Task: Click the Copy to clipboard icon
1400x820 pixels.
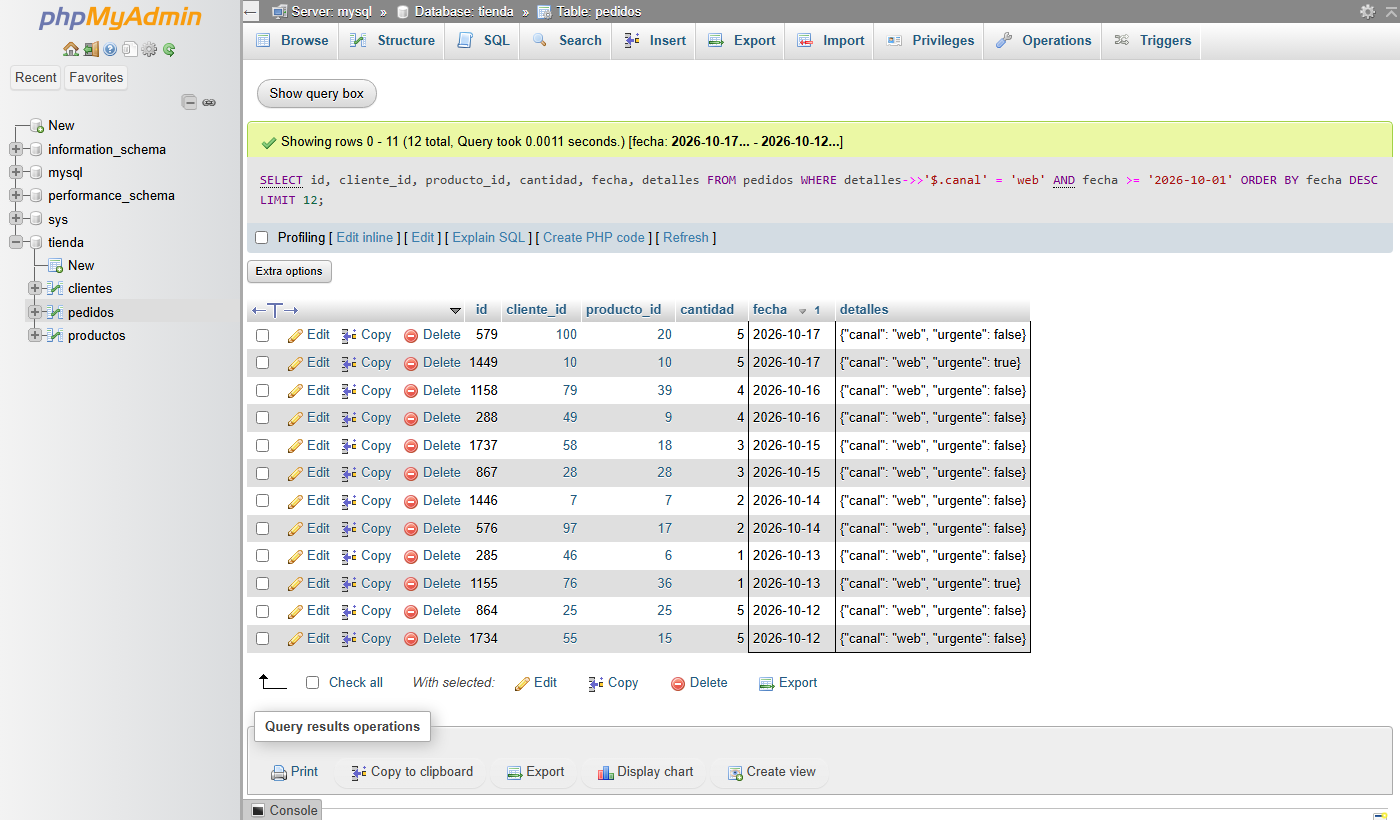Action: coord(359,773)
